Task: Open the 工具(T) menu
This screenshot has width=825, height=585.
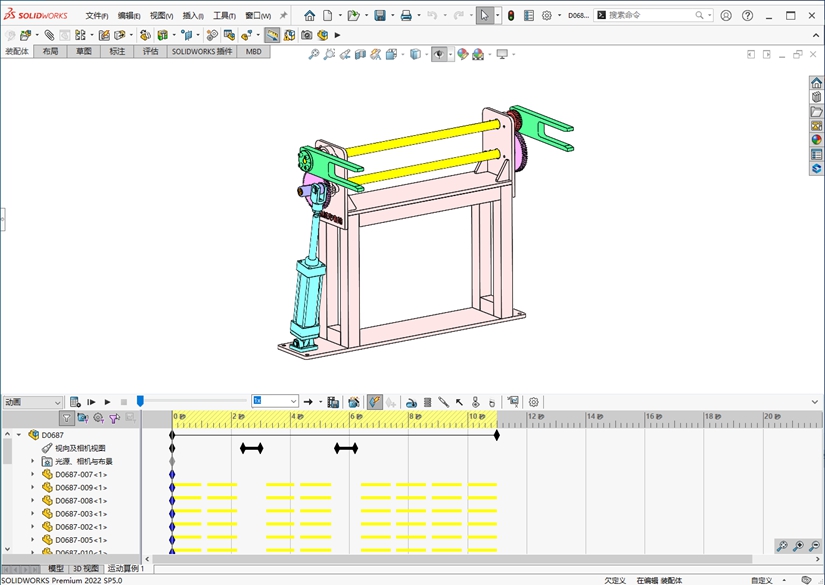Action: (224, 16)
